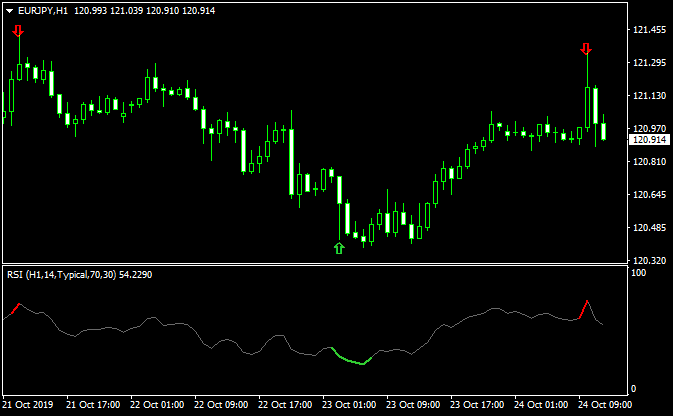
Task: Click the price scale value 121.295
Action: (650, 63)
